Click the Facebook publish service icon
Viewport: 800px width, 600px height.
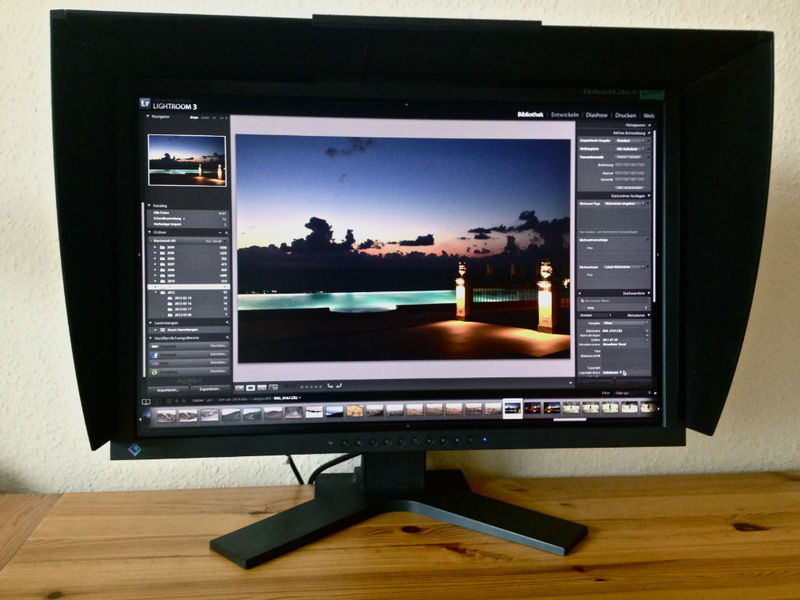coord(155,355)
